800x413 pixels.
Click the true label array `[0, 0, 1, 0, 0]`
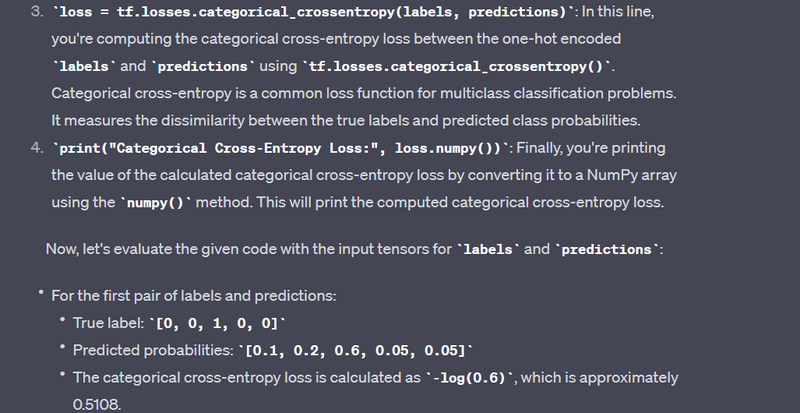click(x=216, y=324)
